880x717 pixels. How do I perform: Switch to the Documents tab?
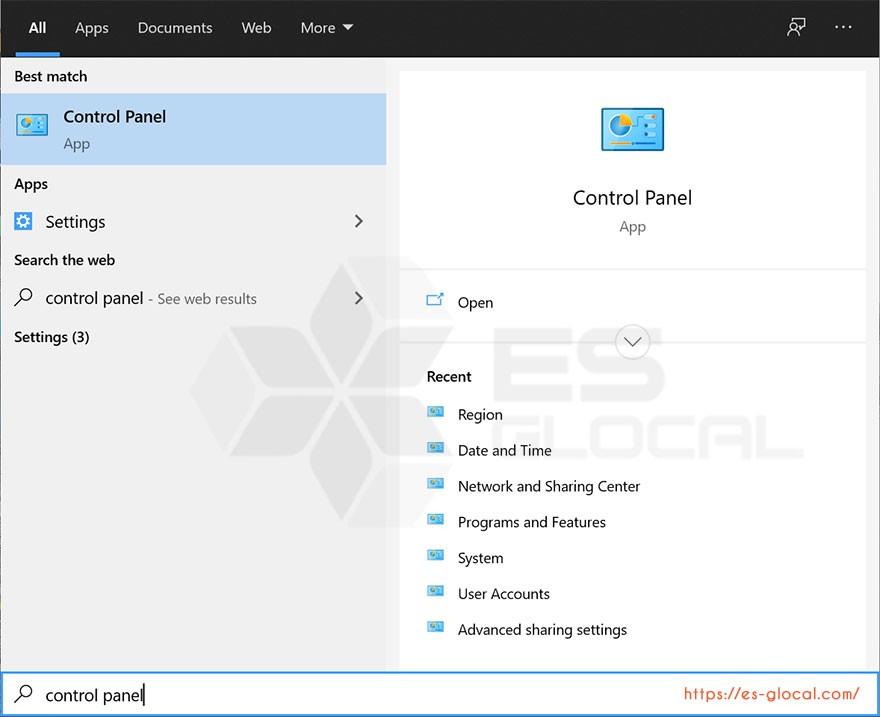pyautogui.click(x=175, y=28)
